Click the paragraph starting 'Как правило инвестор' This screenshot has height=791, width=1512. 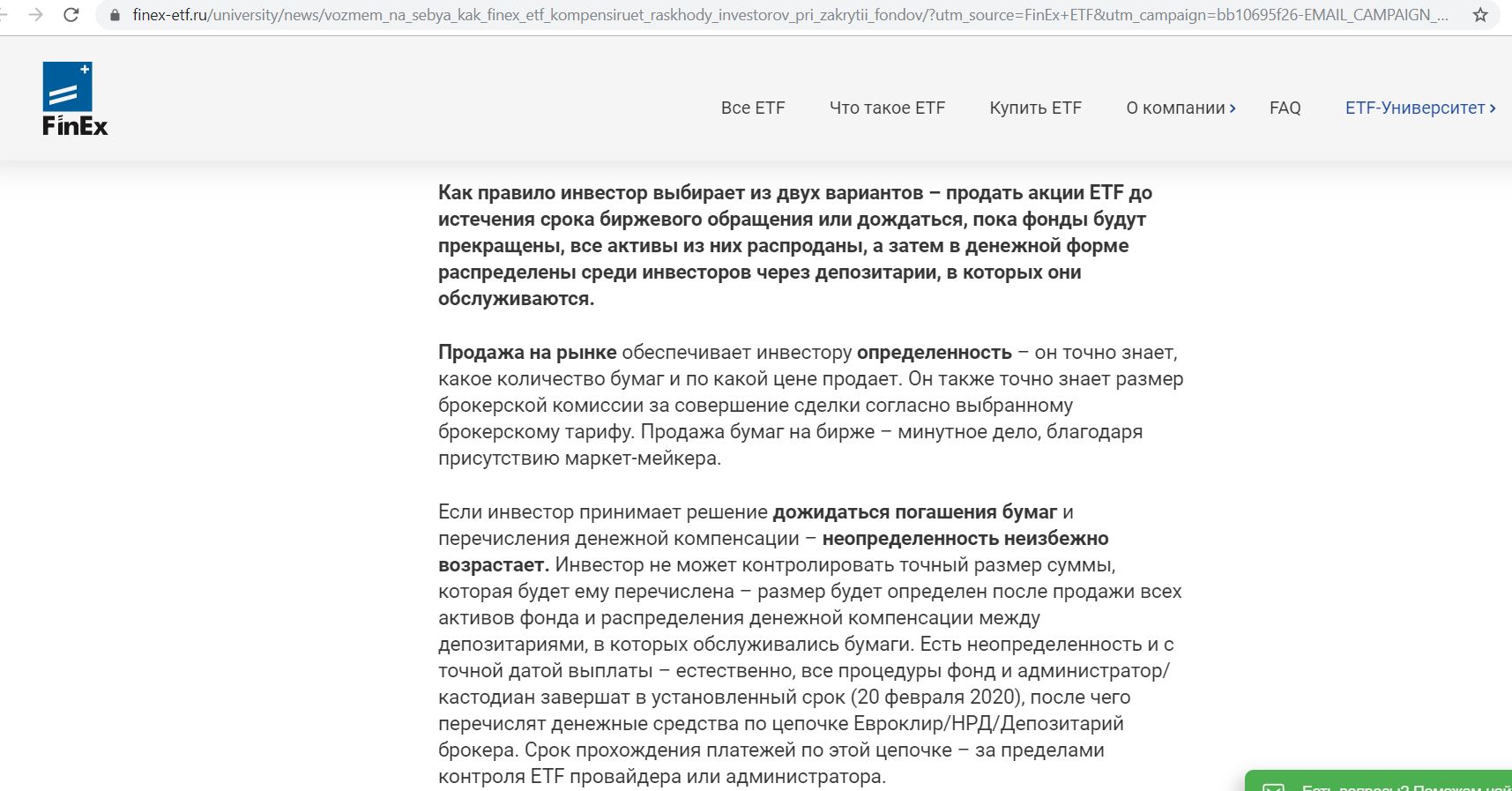(795, 246)
